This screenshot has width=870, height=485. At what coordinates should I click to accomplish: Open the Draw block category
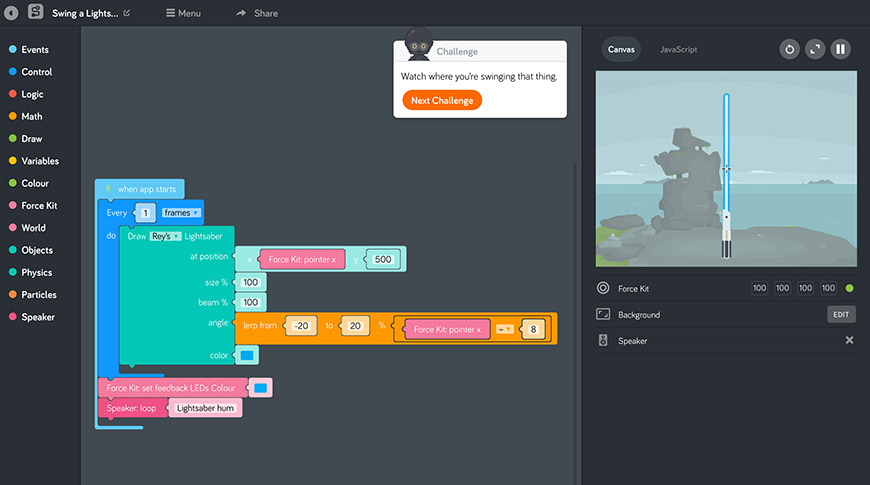point(26,138)
